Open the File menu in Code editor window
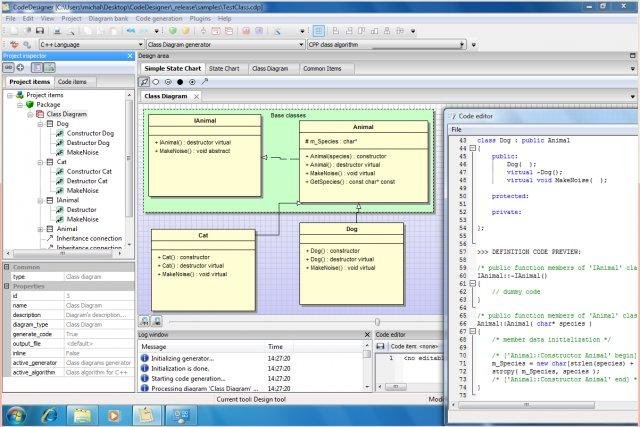Image resolution: width=640 pixels, height=427 pixels. coord(456,129)
